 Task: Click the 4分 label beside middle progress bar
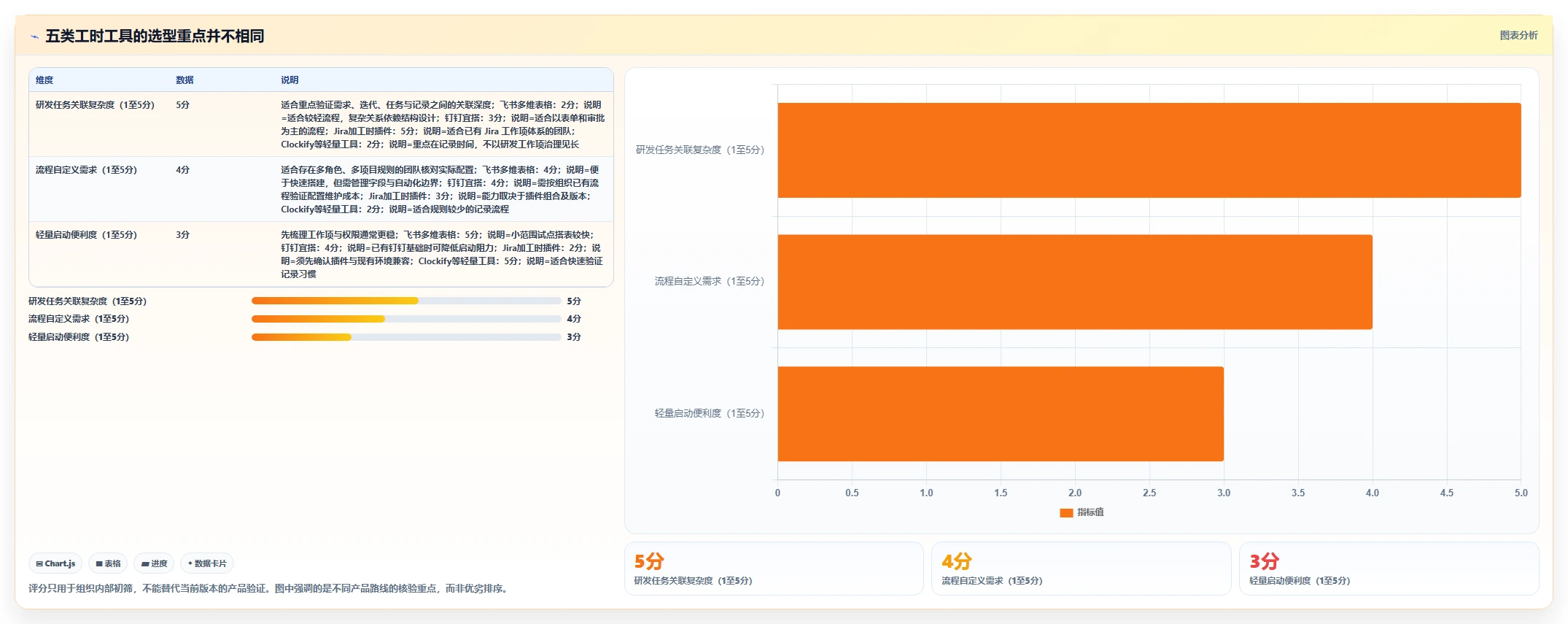coord(574,319)
